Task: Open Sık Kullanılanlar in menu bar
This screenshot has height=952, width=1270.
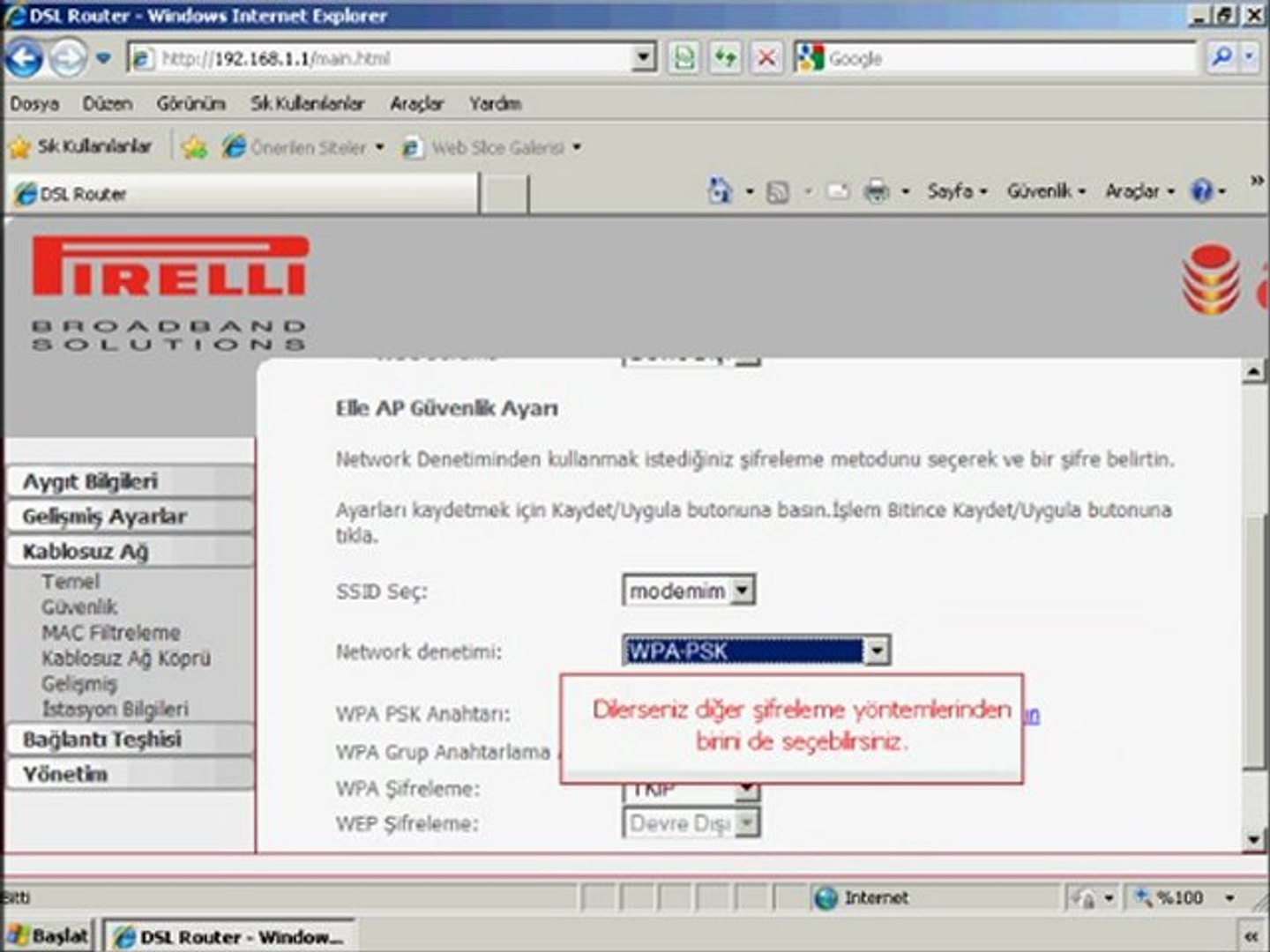Action: 307,104
